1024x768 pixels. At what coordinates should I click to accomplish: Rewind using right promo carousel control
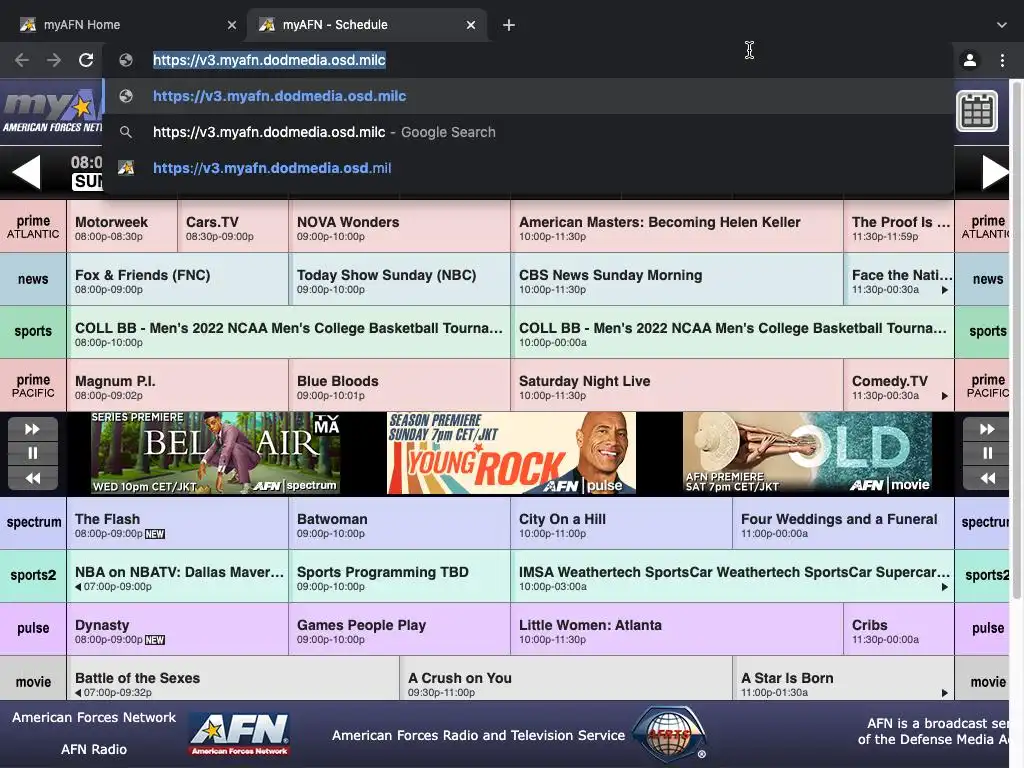click(x=987, y=478)
